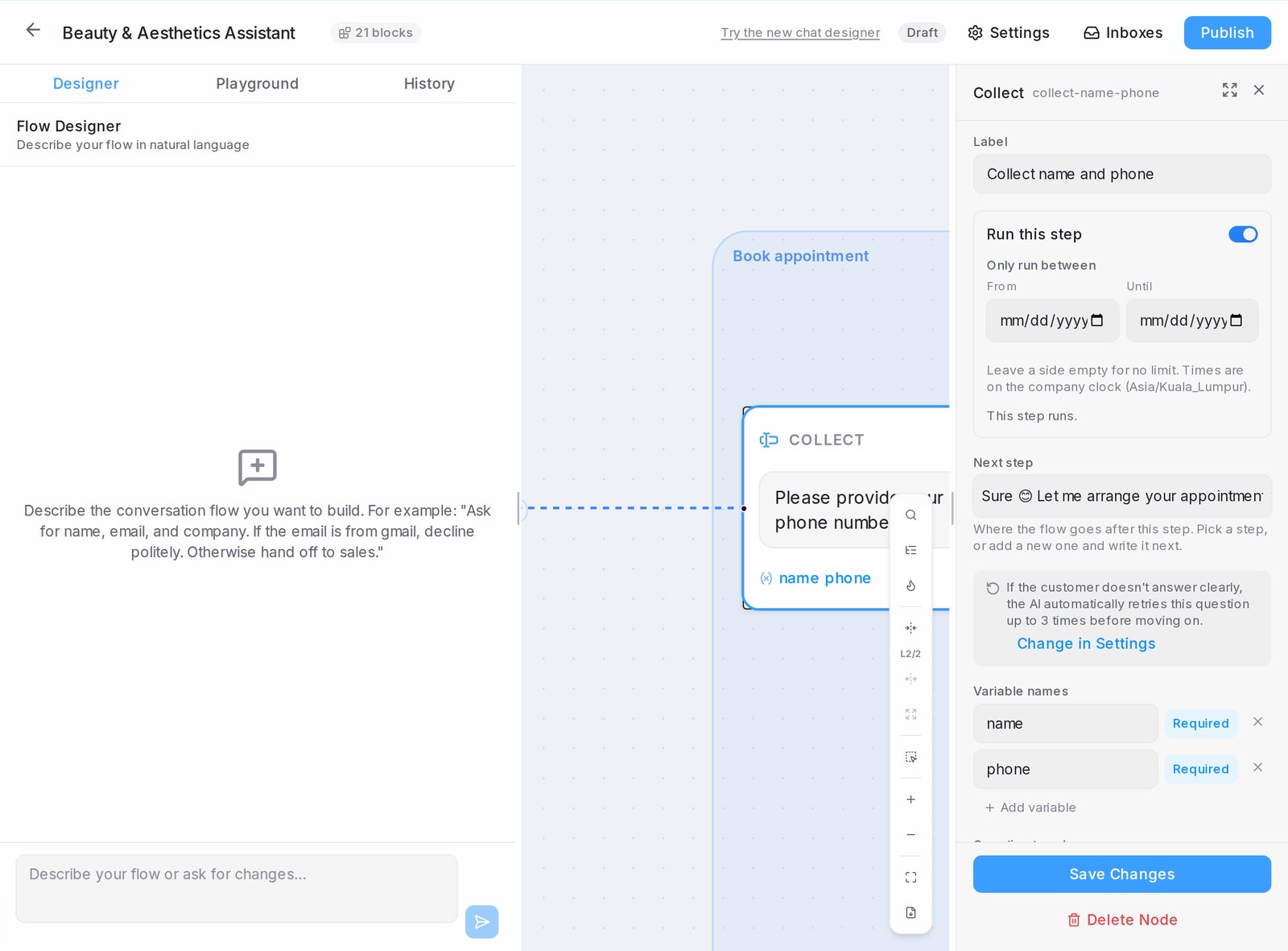Click the flame icon in canvas toolbar
1288x951 pixels.
click(x=910, y=585)
